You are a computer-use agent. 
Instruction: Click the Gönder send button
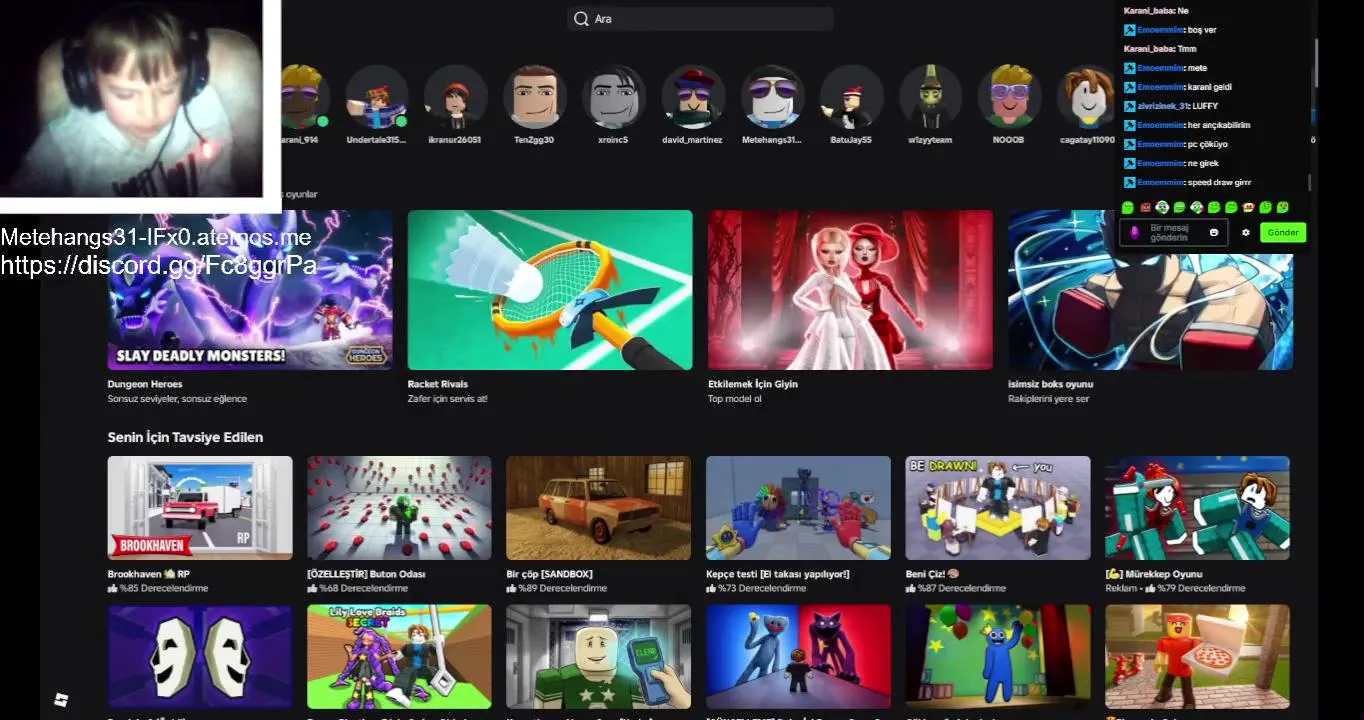[1283, 232]
